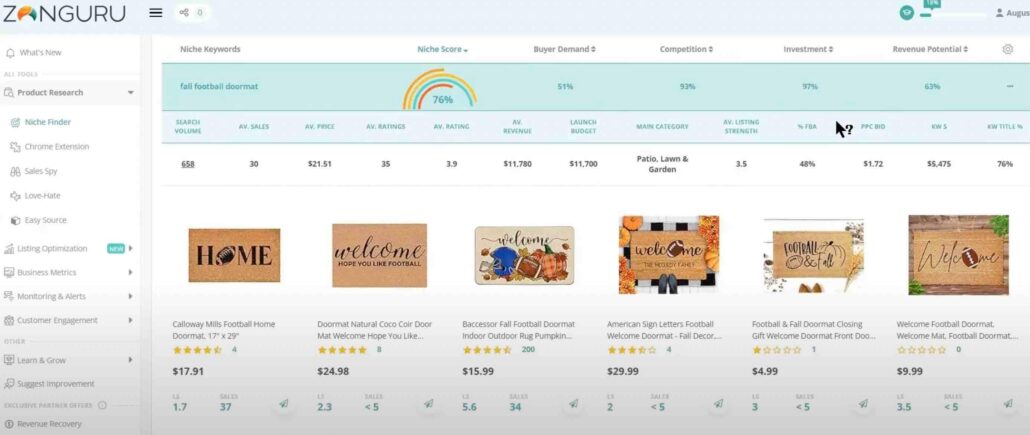Click the $29.99 price
Image resolution: width=1030 pixels, height=435 pixels.
click(x=622, y=371)
